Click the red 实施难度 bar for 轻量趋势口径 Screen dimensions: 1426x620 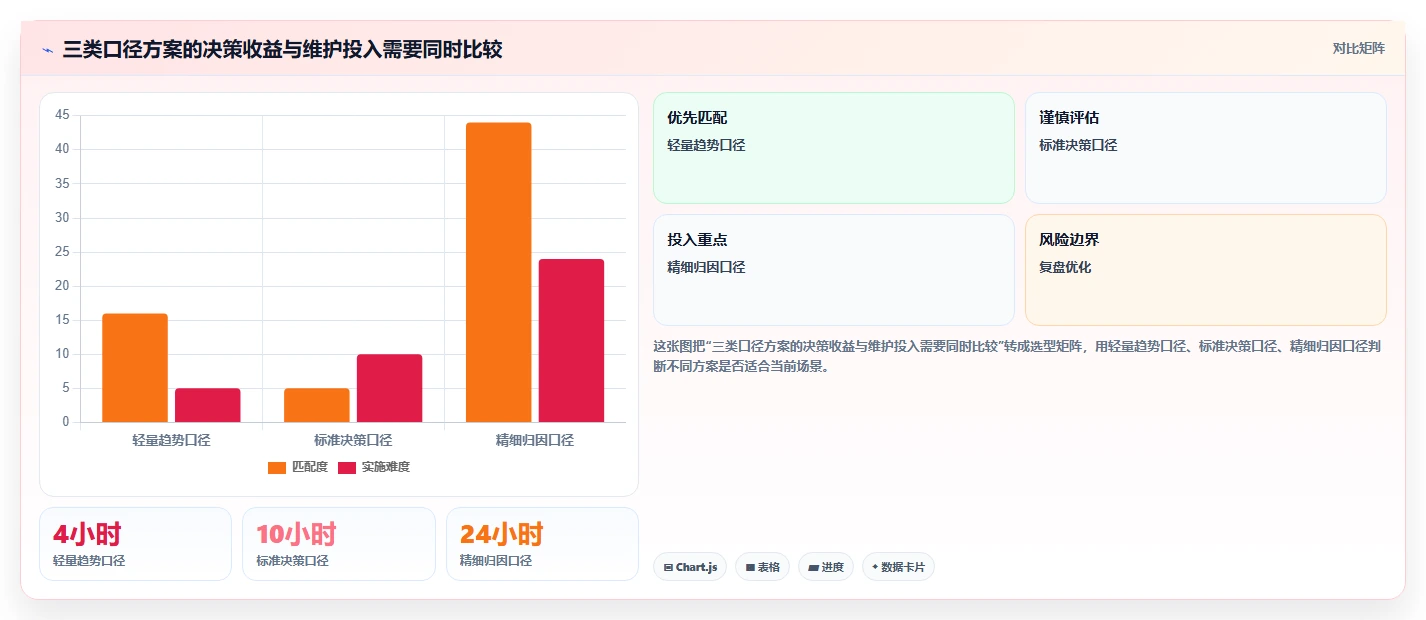click(x=208, y=405)
